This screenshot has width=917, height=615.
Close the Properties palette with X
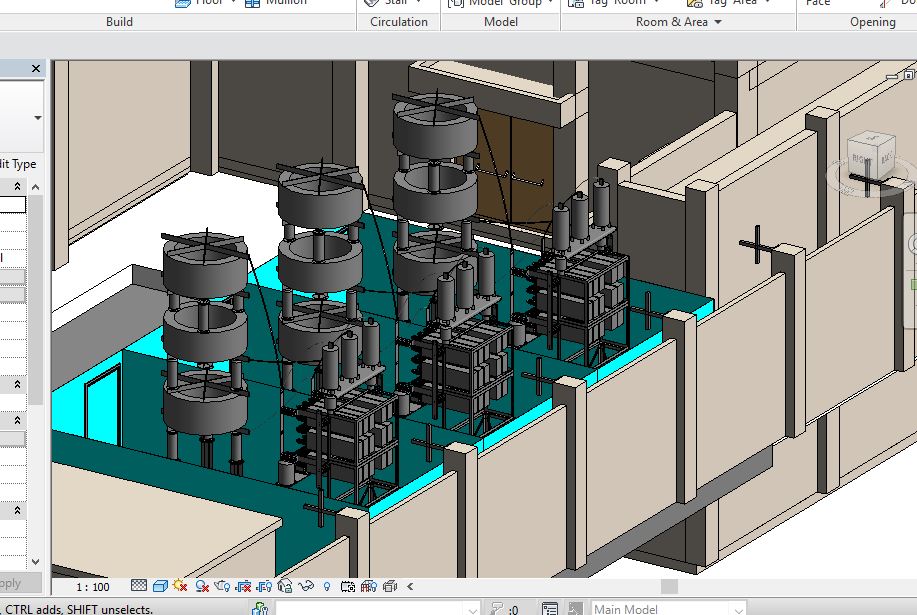[x=36, y=69]
